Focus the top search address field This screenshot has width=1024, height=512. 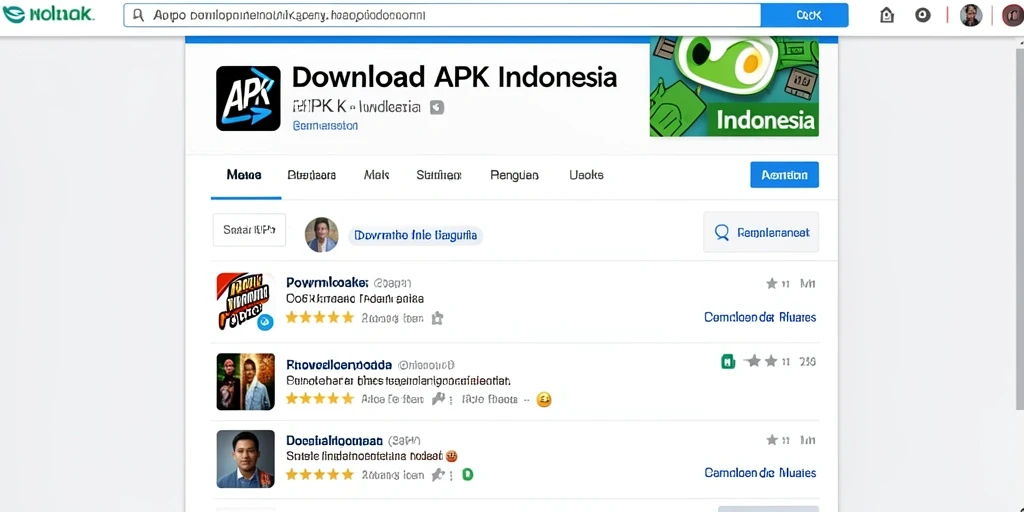442,15
